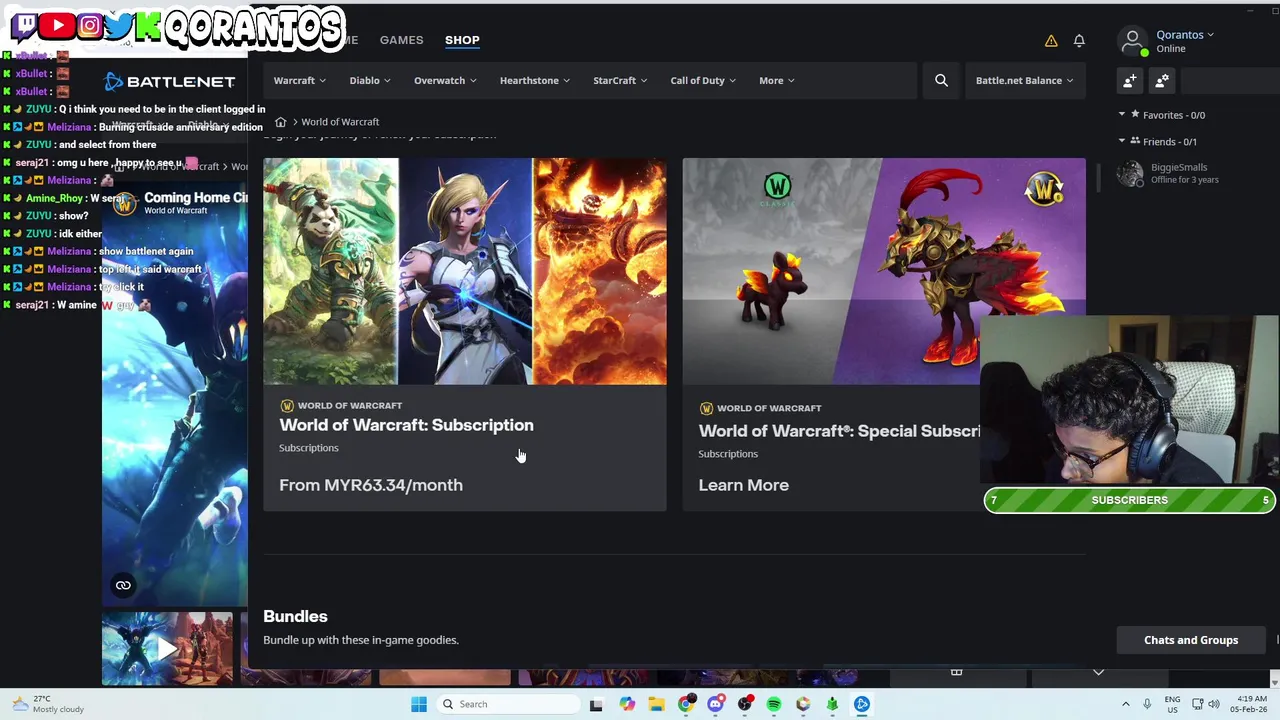Image resolution: width=1280 pixels, height=720 pixels.
Task: Expand the Diablo shop menu
Action: pos(369,80)
